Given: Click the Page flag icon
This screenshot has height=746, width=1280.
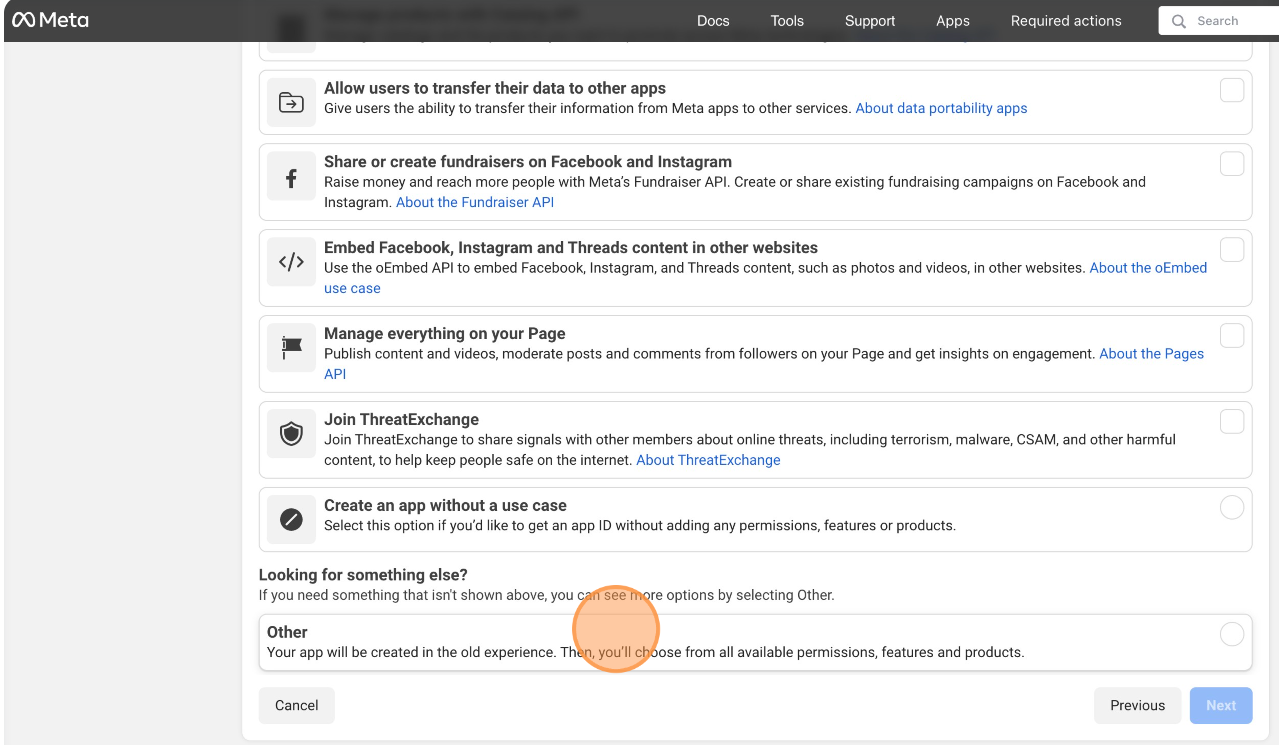Looking at the screenshot, I should [291, 348].
